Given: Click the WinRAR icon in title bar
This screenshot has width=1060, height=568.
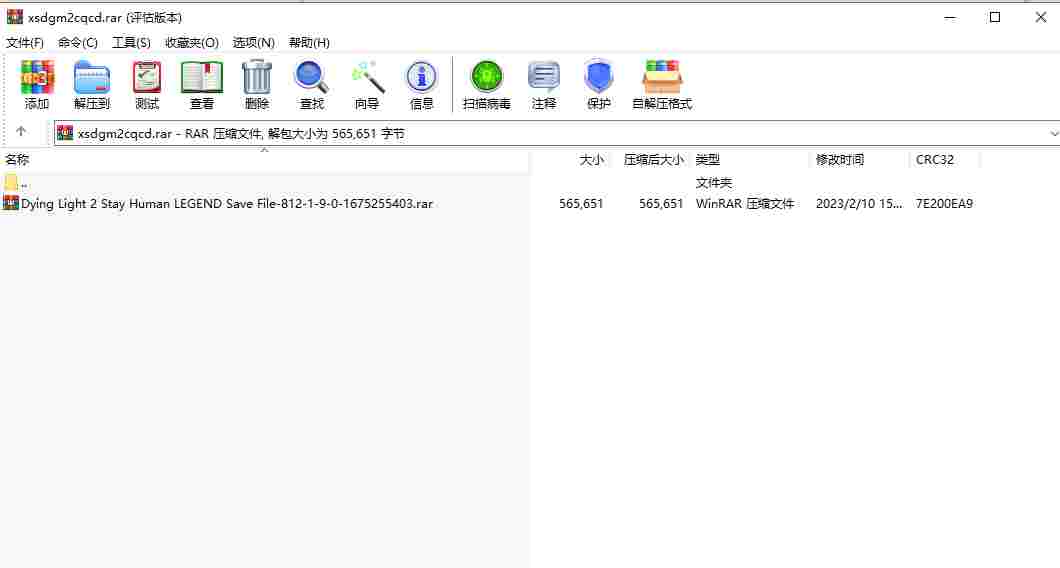Looking at the screenshot, I should (14, 17).
